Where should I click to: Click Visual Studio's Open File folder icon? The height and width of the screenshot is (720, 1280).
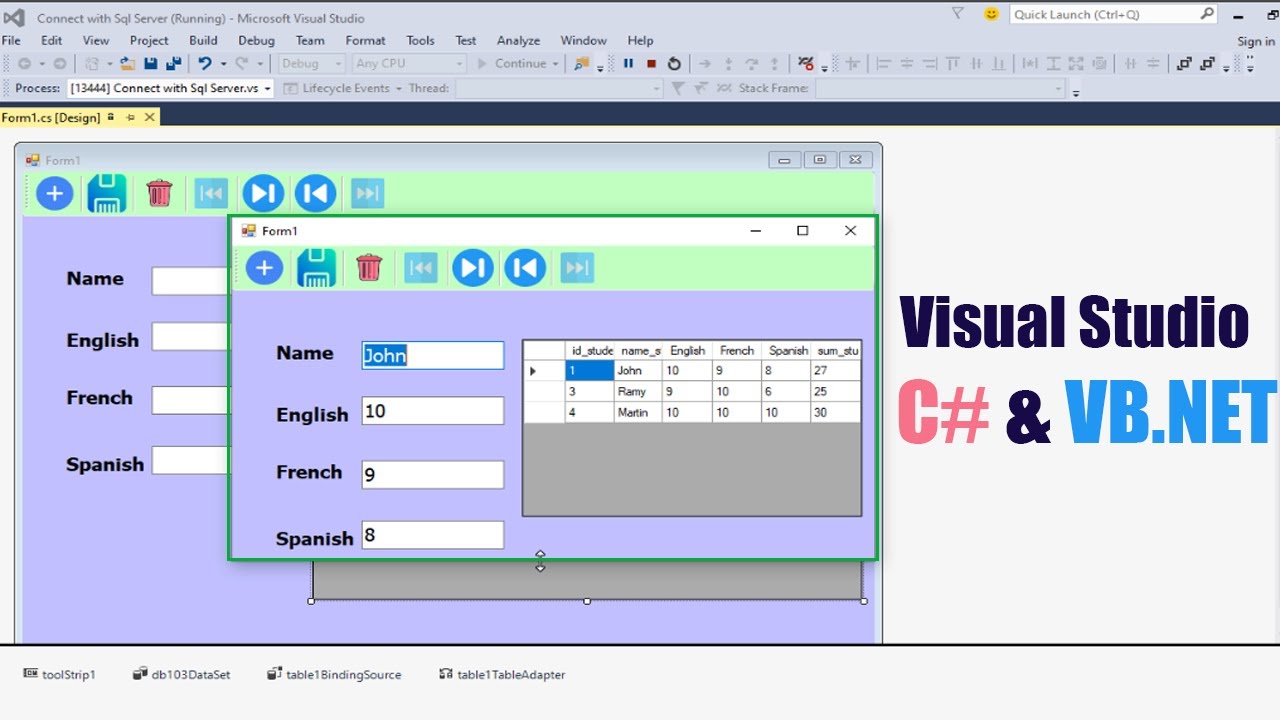point(127,63)
